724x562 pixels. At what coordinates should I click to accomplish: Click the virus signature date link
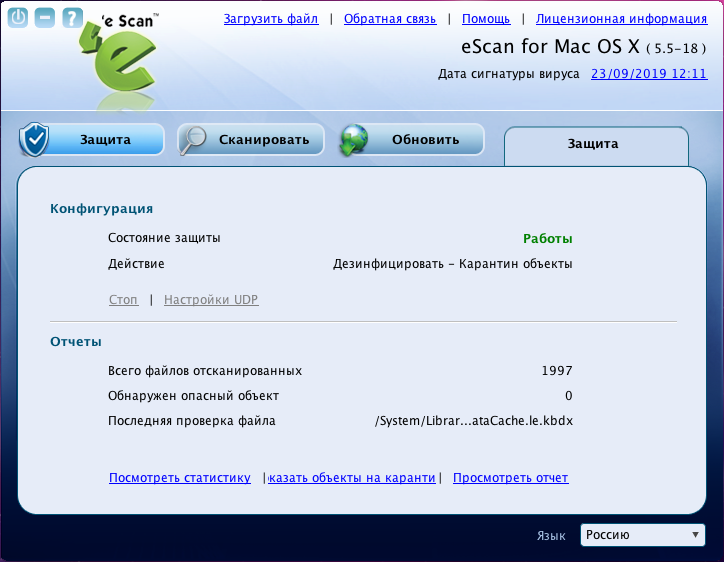pyautogui.click(x=649, y=73)
